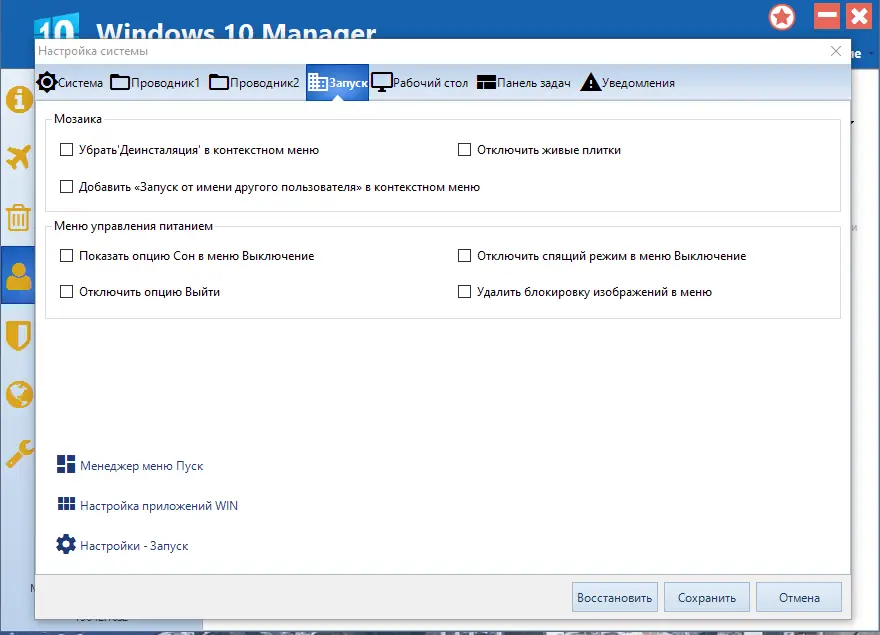
Task: Tick Добавить «Запуск от имени другого пользователя»
Action: coord(66,186)
